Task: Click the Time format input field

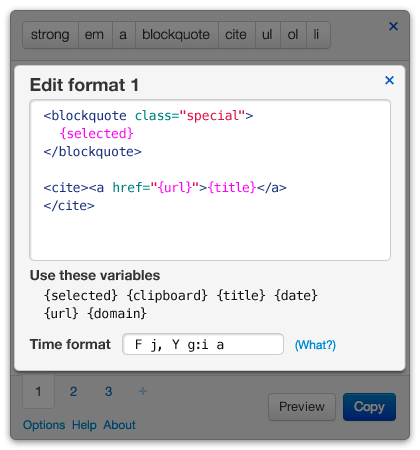Action: [x=203, y=344]
